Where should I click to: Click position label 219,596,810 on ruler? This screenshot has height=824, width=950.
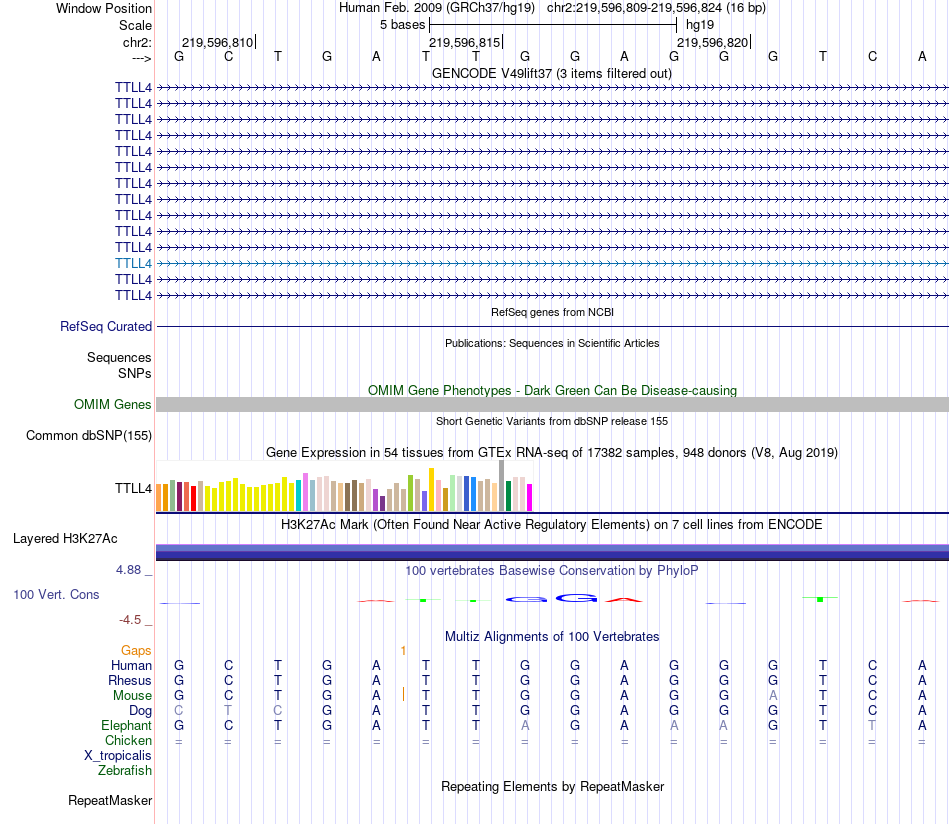point(218,42)
